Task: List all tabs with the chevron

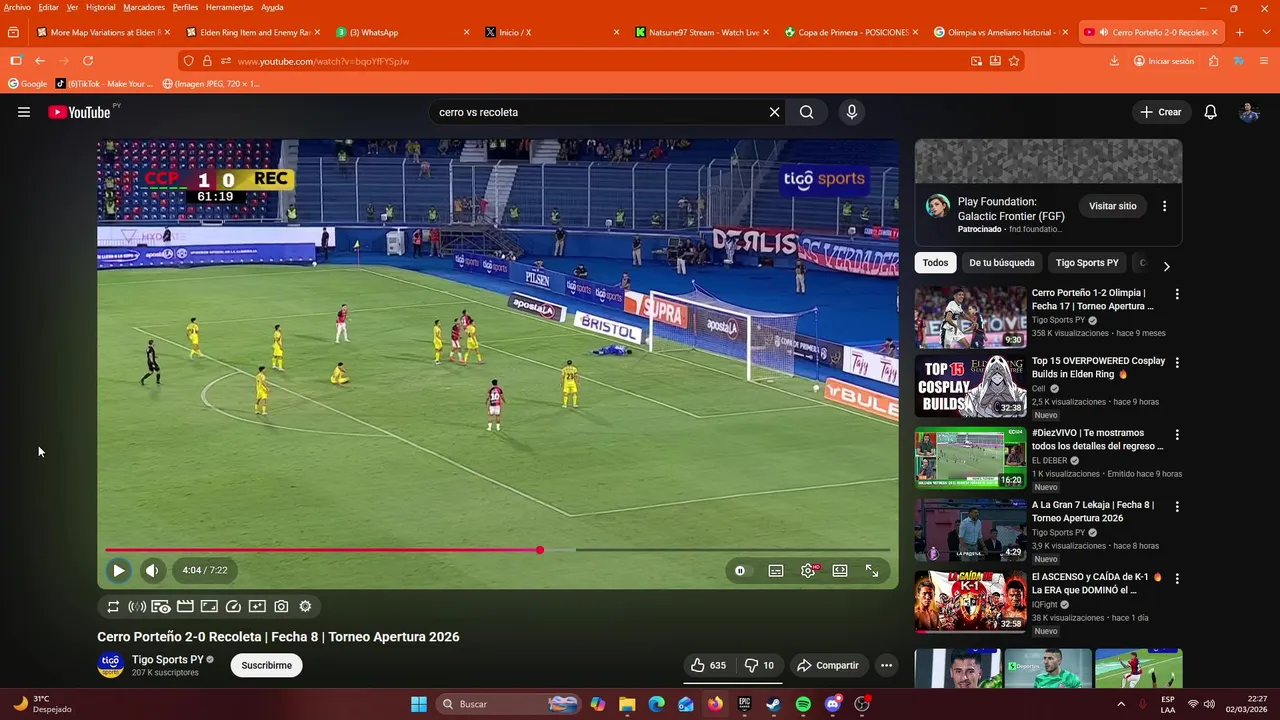Action: (x=1264, y=32)
